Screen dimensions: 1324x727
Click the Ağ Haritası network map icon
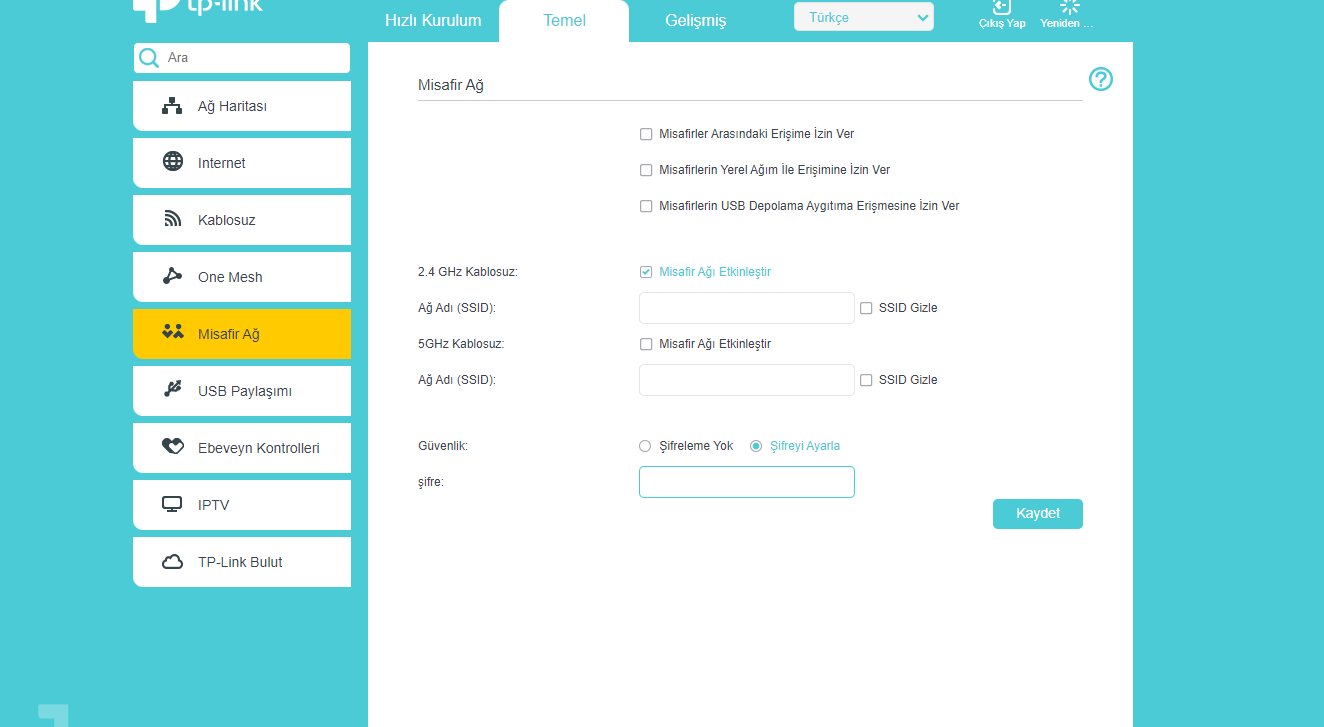[172, 106]
